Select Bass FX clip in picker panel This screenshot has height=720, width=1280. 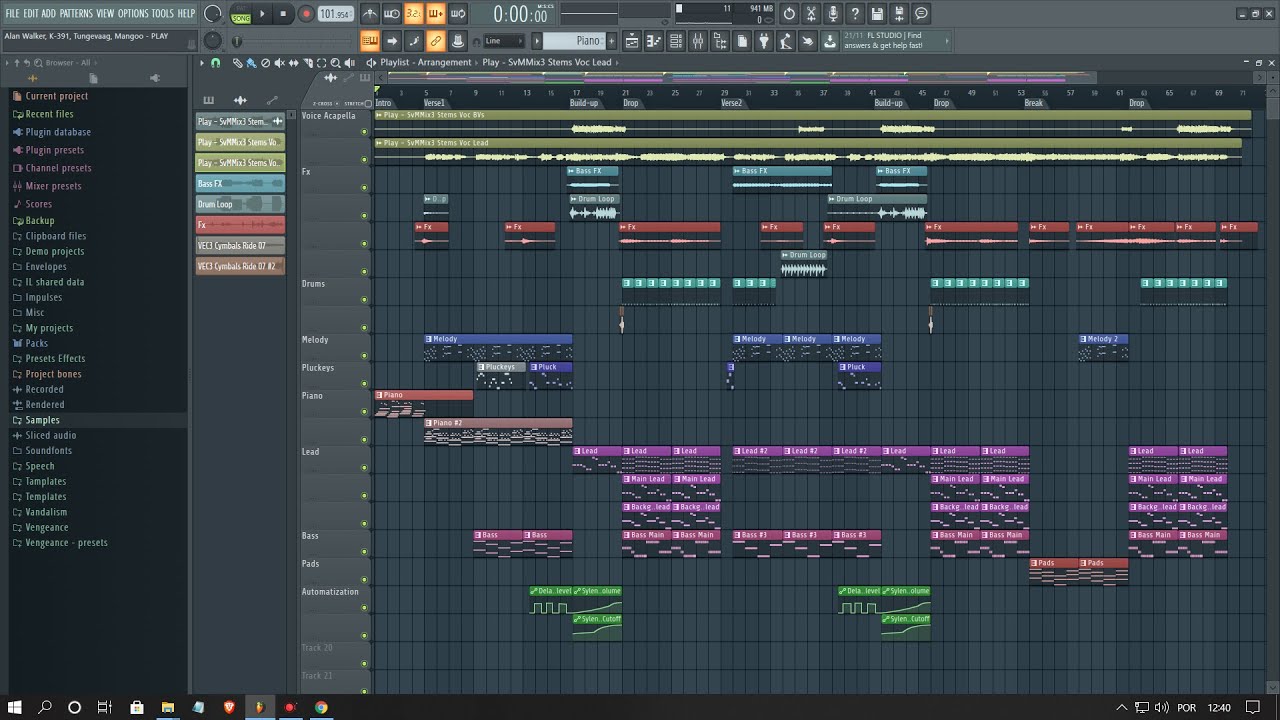click(x=240, y=183)
